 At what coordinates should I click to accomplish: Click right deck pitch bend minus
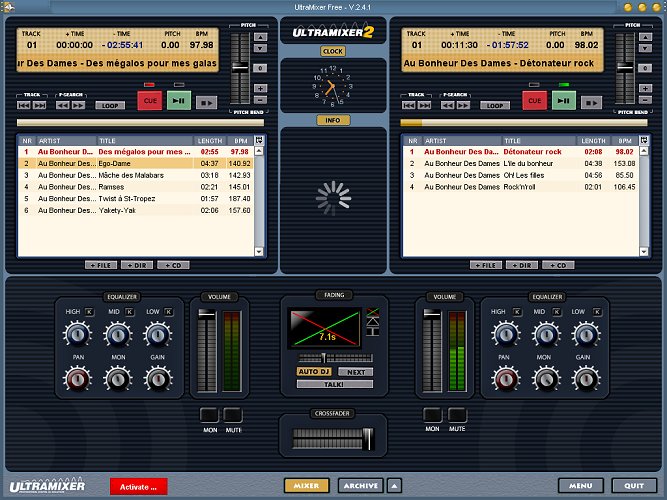[645, 100]
